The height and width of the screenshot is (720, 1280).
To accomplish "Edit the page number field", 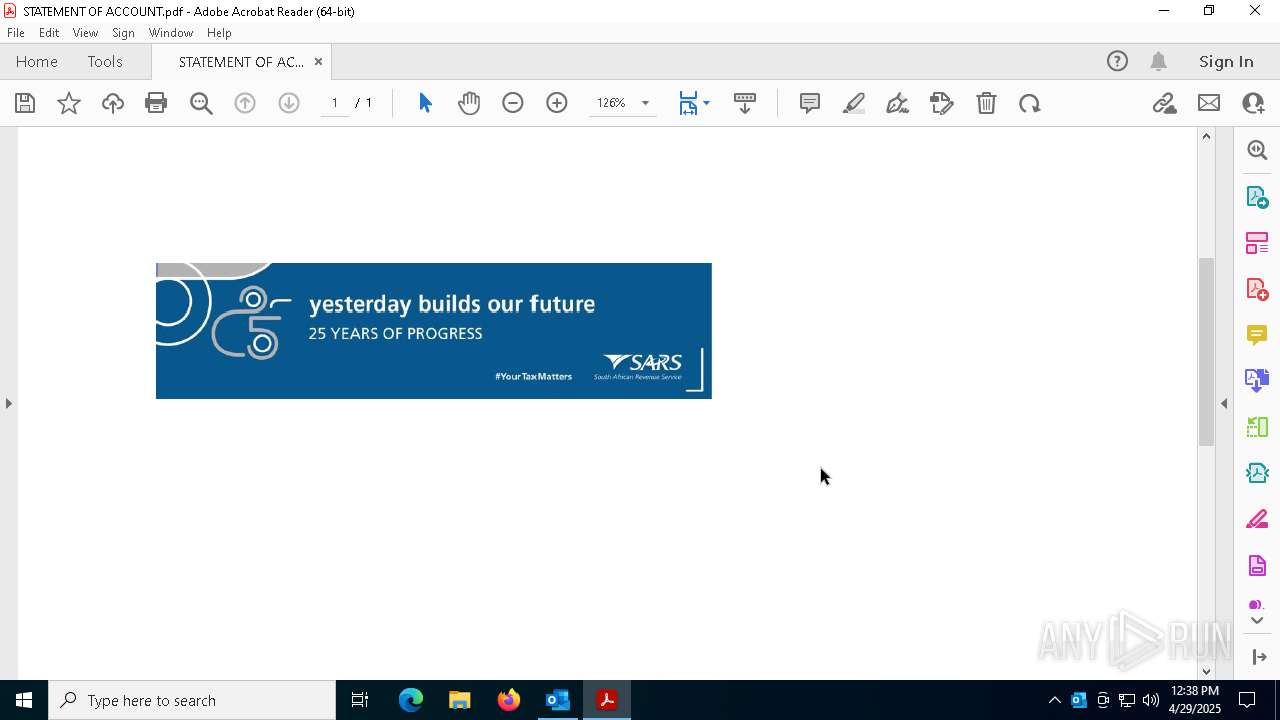I will [x=335, y=103].
